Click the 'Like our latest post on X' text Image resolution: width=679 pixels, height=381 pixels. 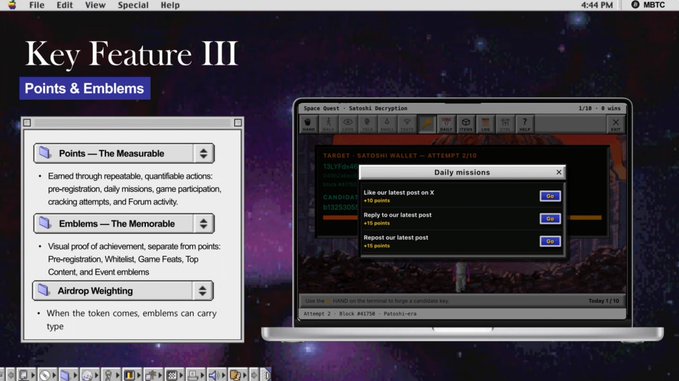tap(399, 193)
